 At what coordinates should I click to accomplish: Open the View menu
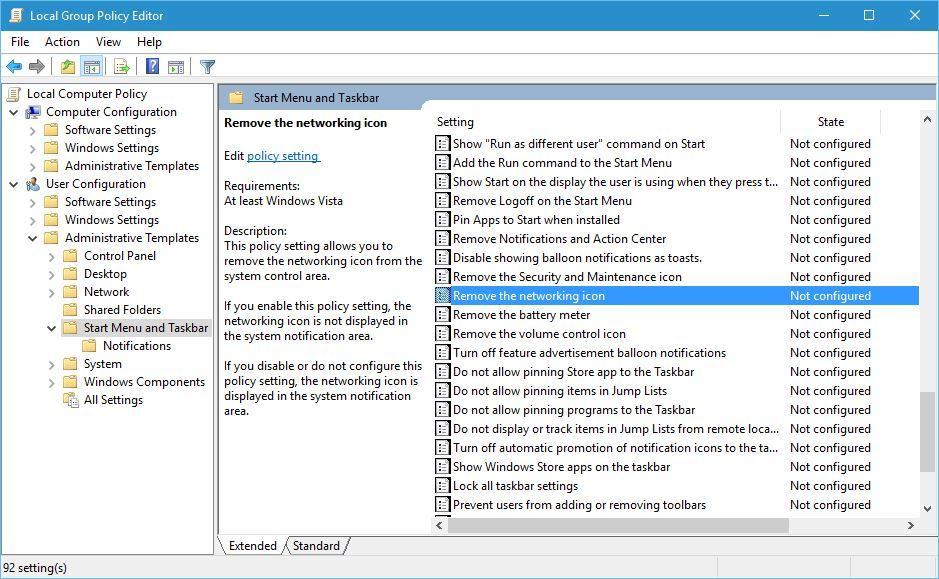(108, 42)
